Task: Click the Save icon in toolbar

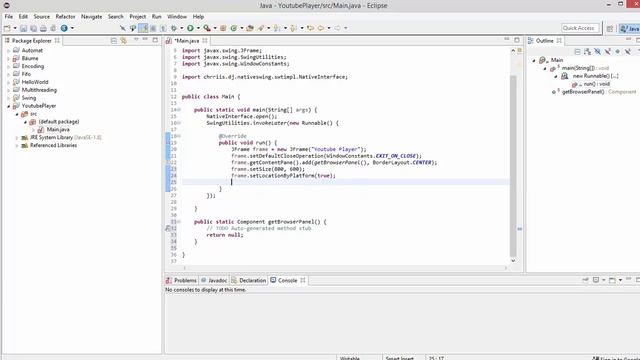Action: pos(24,28)
